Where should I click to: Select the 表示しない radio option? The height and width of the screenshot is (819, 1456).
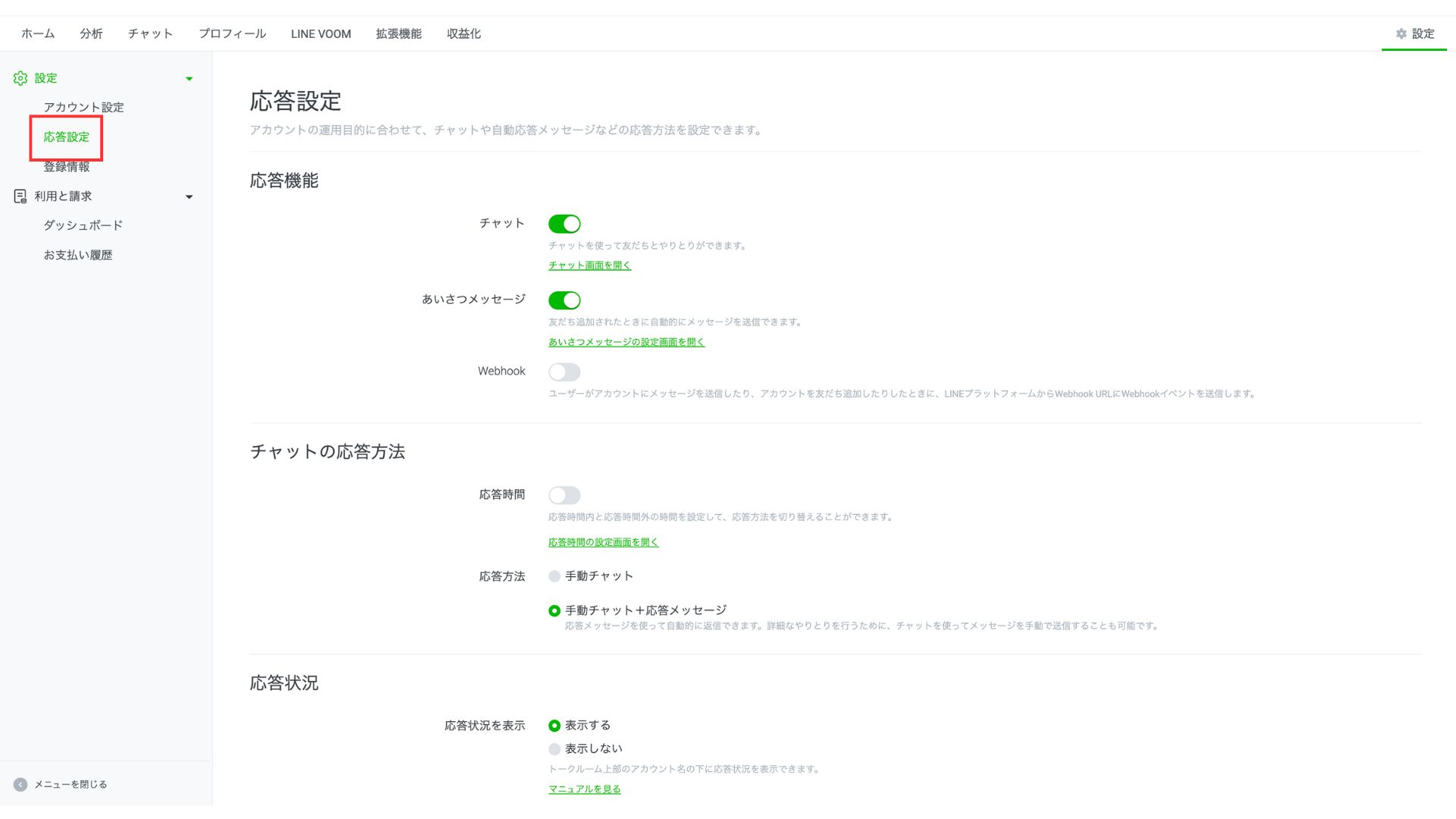point(554,749)
